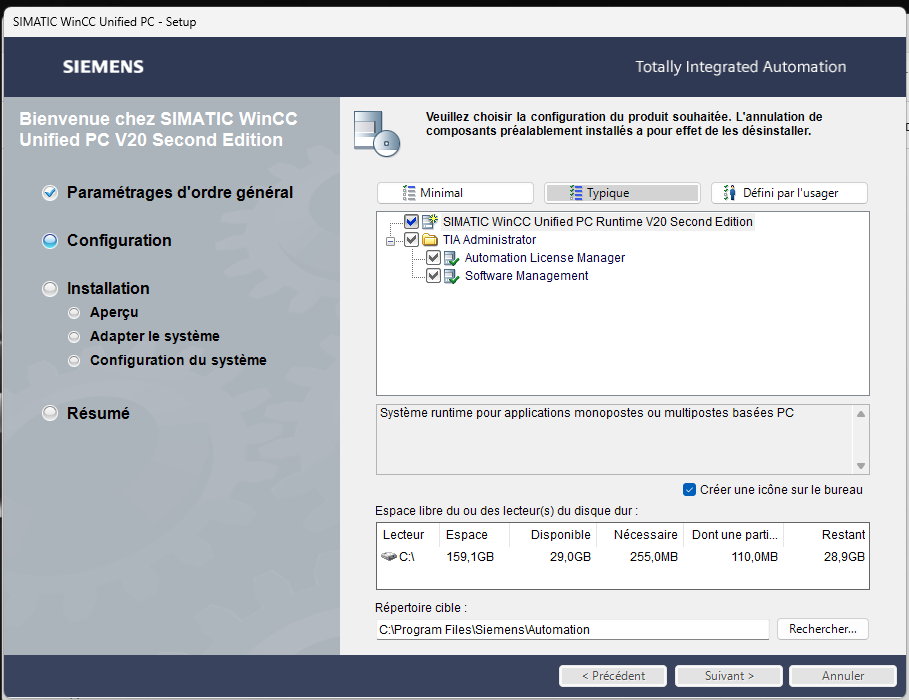909x700 pixels.
Task: Click the 255,0MB required value
Action: coord(654,557)
